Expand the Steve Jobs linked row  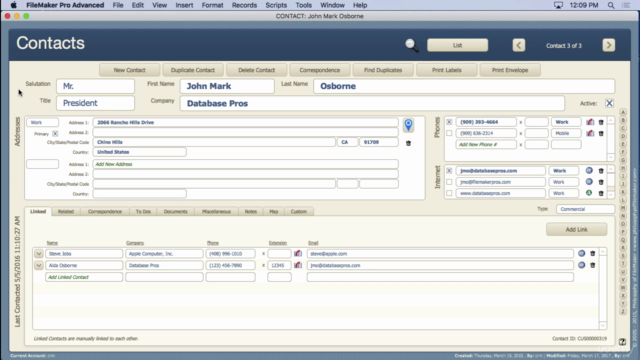point(38,253)
